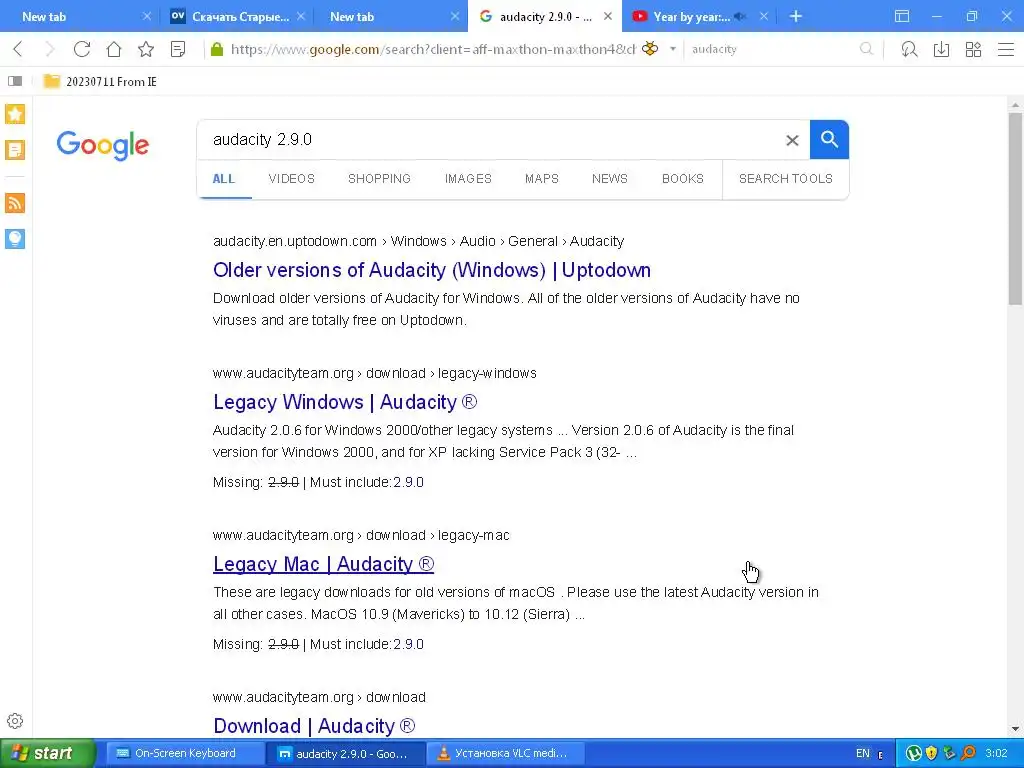Click the www.audacityteam.org legacy-windows breadcrumb
The width and height of the screenshot is (1024, 768).
pyautogui.click(x=375, y=373)
